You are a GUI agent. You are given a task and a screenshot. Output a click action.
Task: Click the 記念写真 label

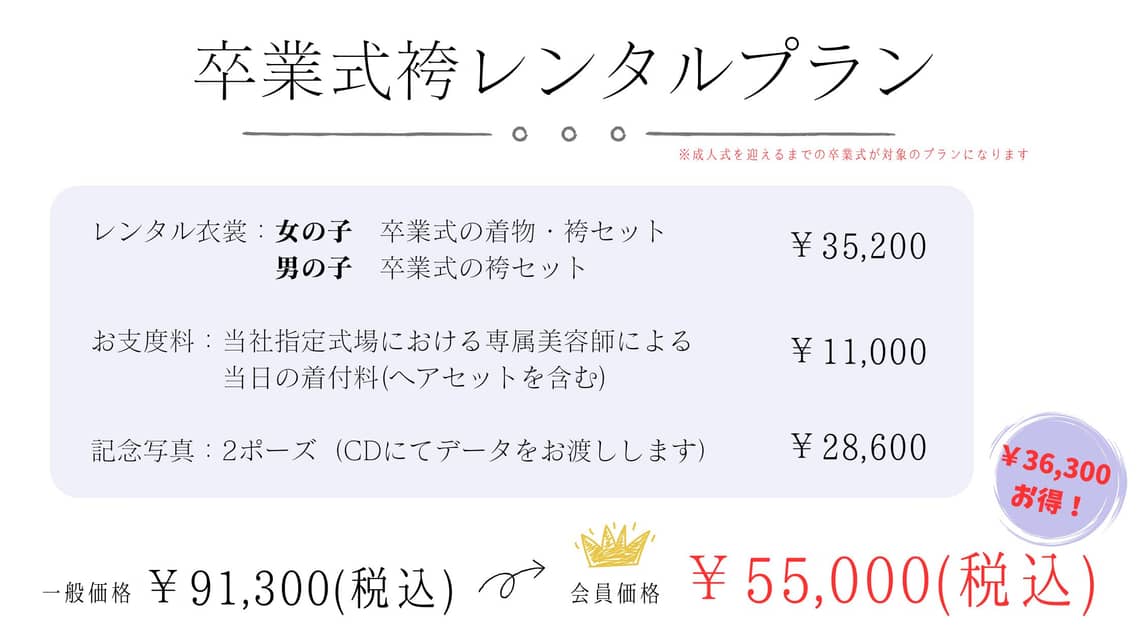click(x=143, y=451)
